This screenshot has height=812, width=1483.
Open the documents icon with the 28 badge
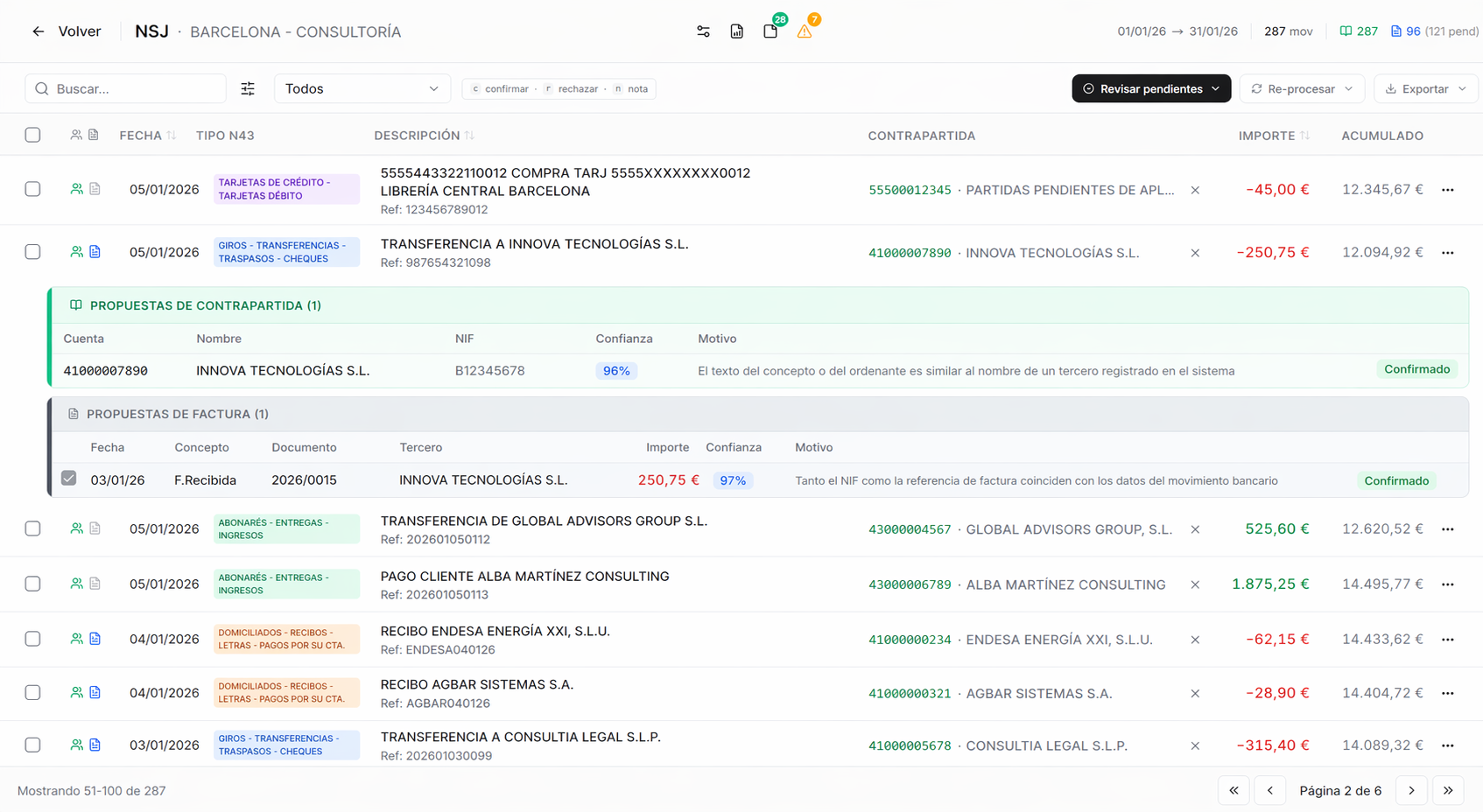pos(770,31)
